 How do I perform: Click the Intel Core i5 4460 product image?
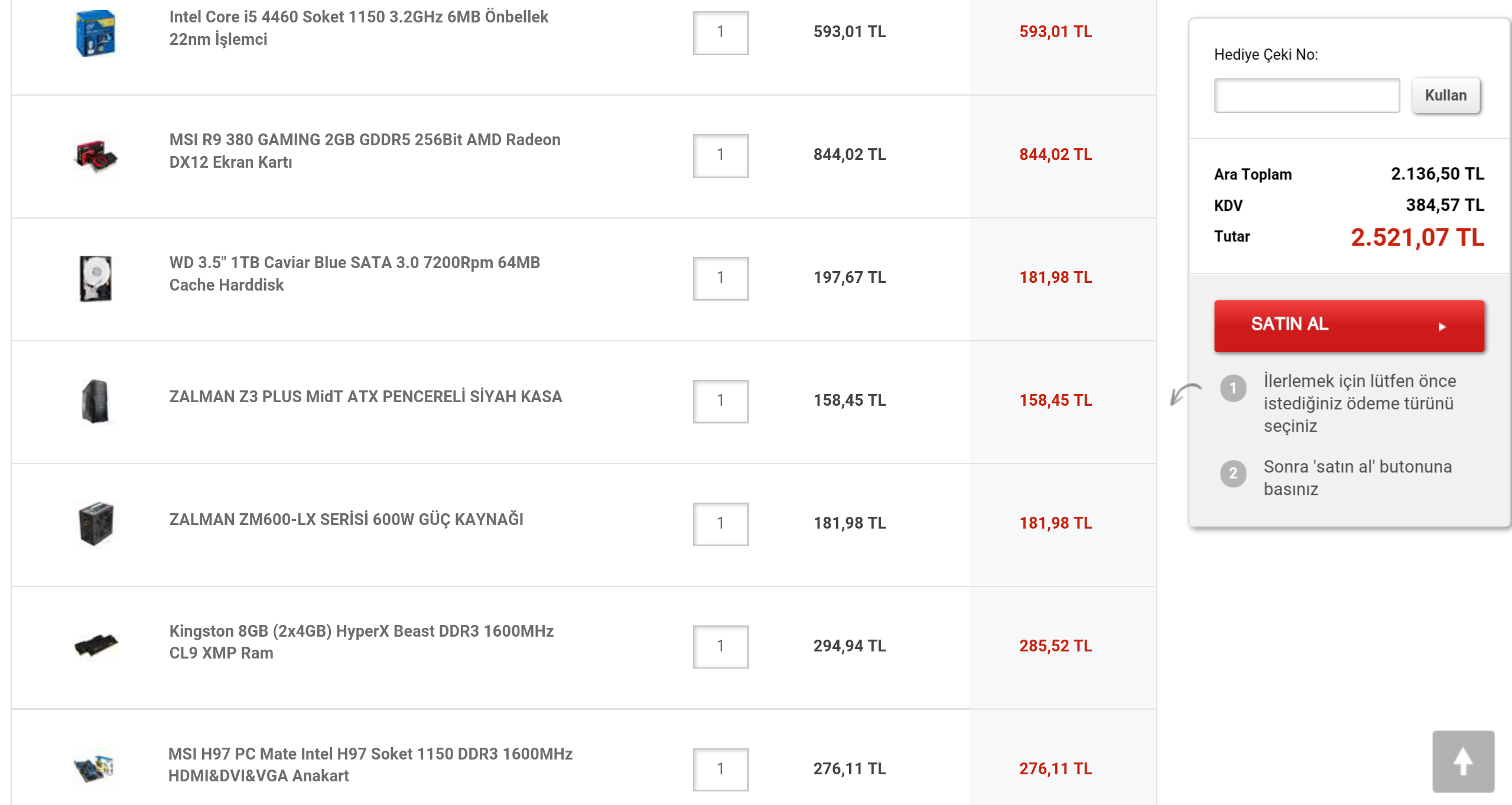tap(96, 33)
